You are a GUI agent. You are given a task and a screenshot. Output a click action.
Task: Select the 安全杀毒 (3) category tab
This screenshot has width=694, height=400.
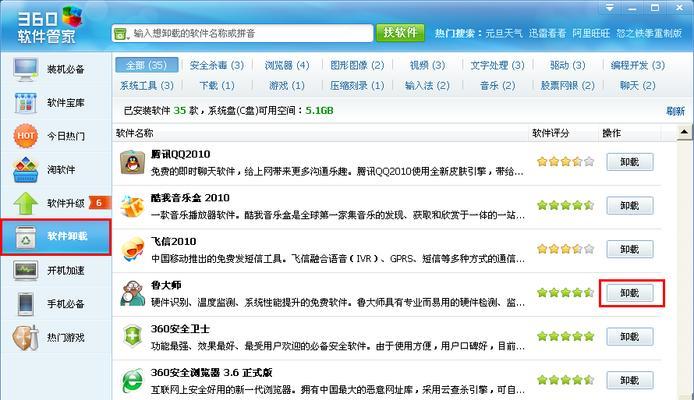coord(216,65)
